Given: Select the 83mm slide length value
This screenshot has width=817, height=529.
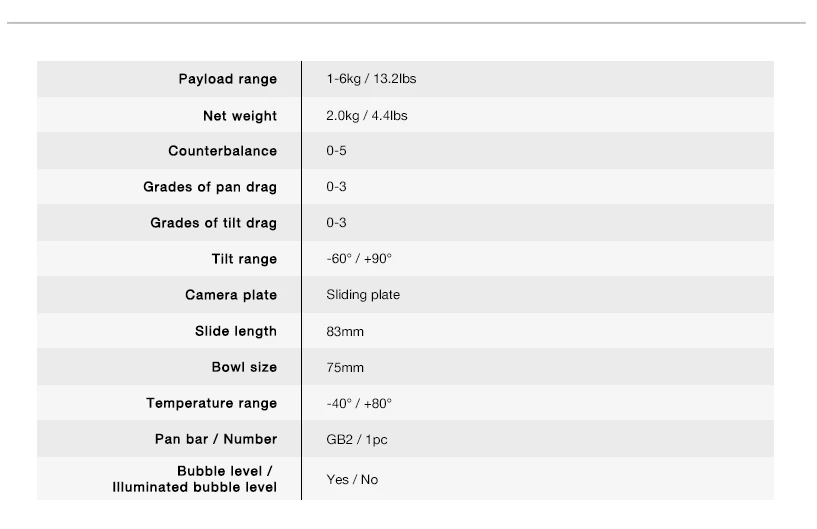Looking at the screenshot, I should click(344, 331).
